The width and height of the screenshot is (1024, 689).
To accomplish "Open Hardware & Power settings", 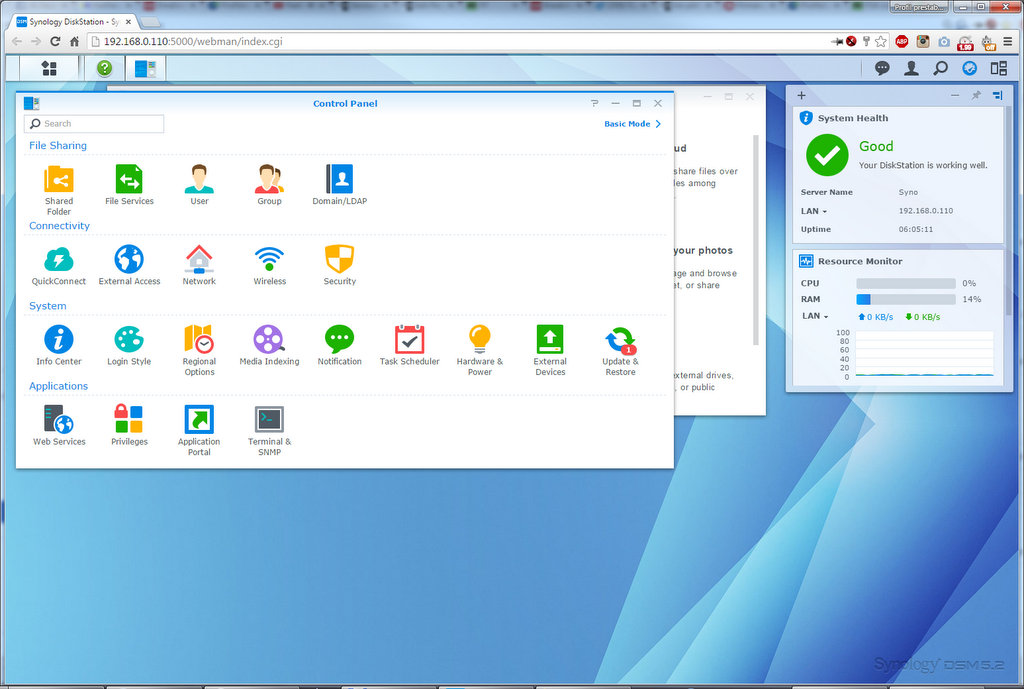I will (479, 350).
